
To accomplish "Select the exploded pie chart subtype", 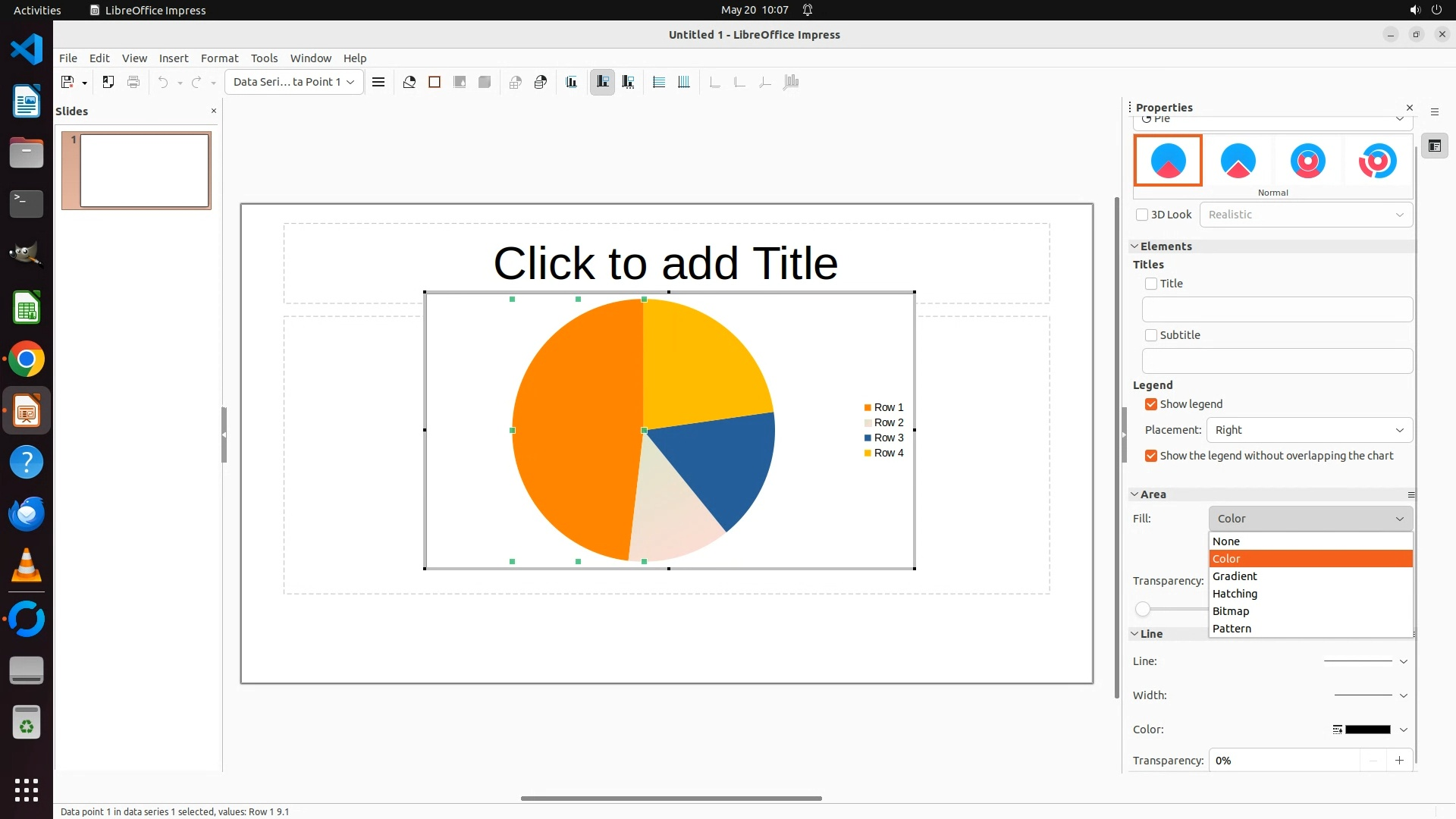I will (1238, 161).
